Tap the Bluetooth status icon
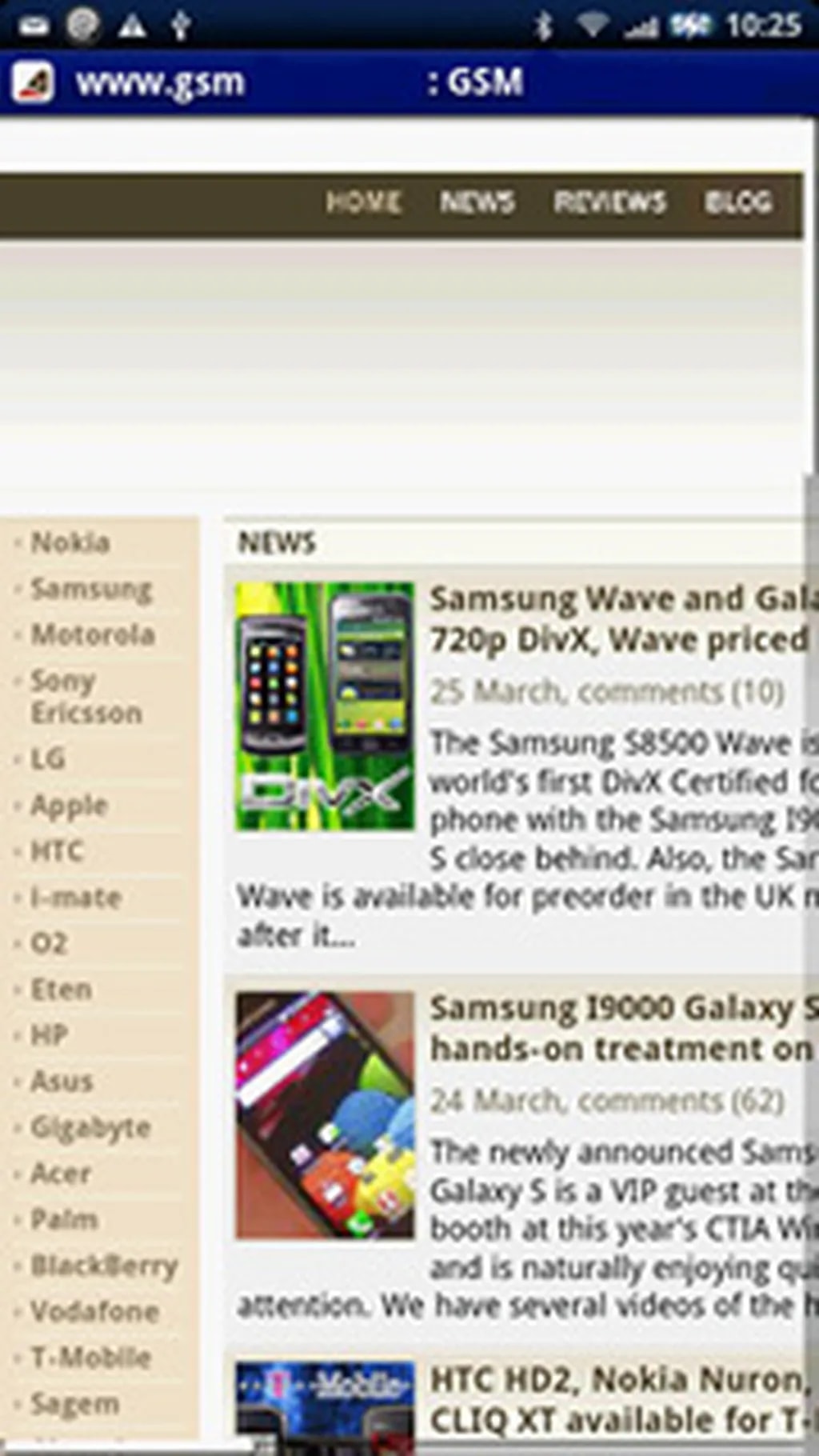The height and width of the screenshot is (1456, 819). pyautogui.click(x=543, y=26)
